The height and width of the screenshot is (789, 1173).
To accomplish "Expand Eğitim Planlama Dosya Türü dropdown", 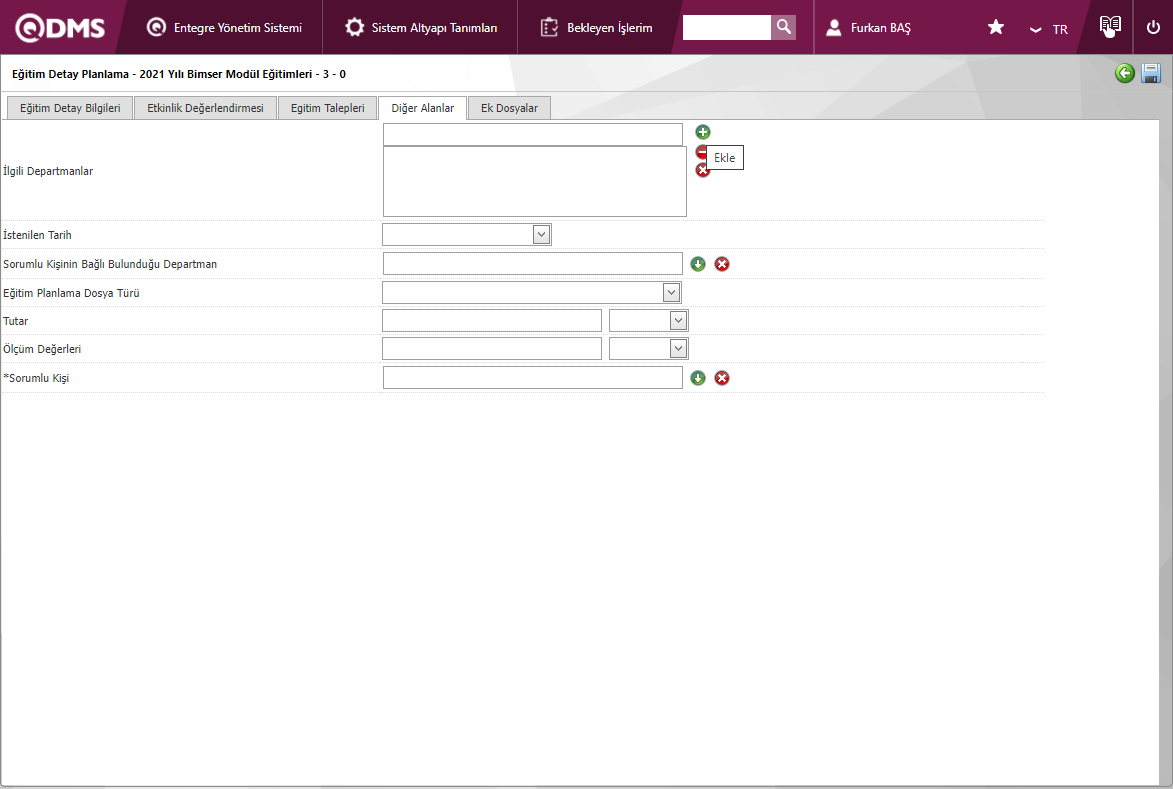I will [671, 292].
